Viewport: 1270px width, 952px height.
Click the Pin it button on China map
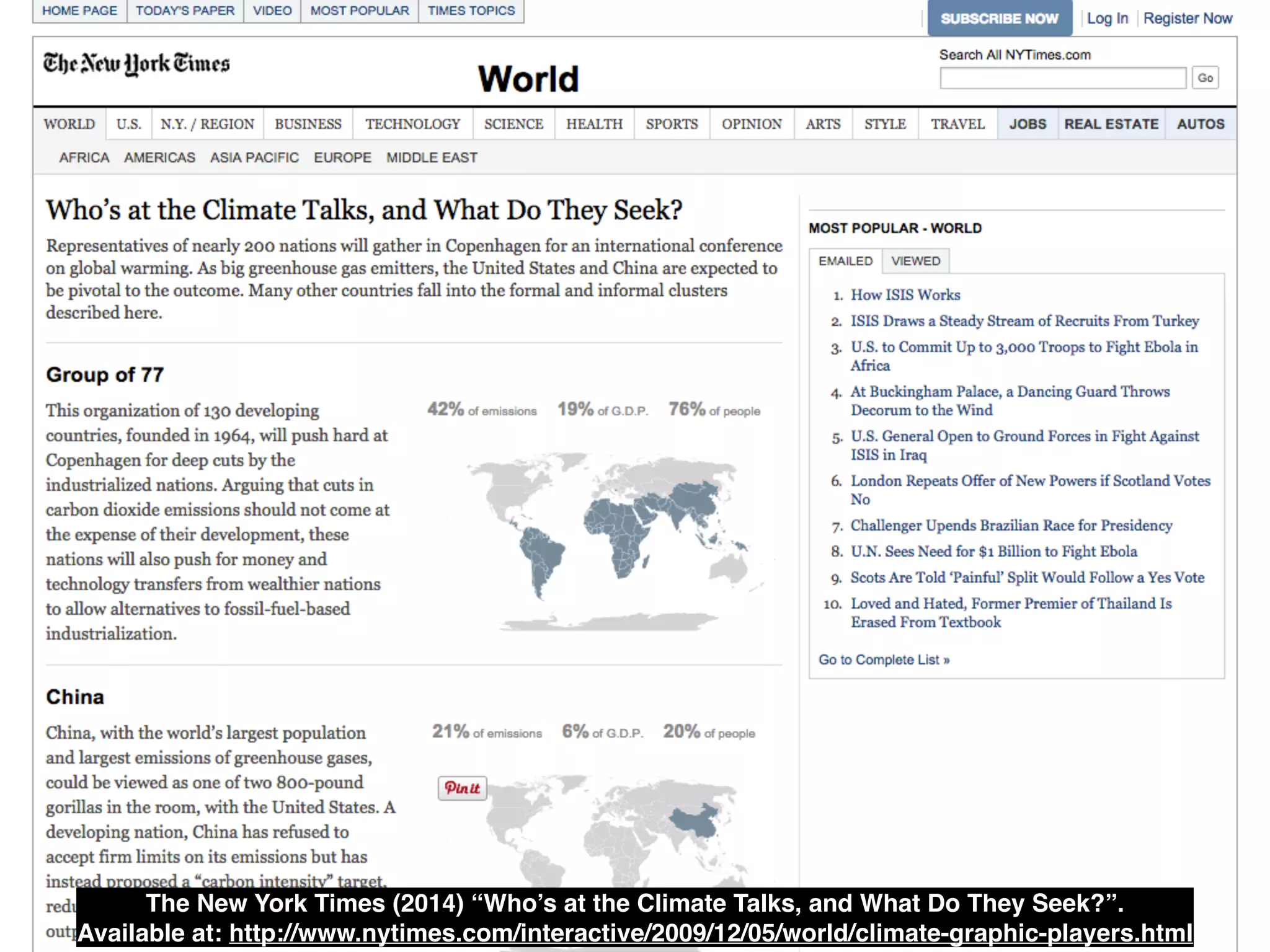(x=463, y=788)
